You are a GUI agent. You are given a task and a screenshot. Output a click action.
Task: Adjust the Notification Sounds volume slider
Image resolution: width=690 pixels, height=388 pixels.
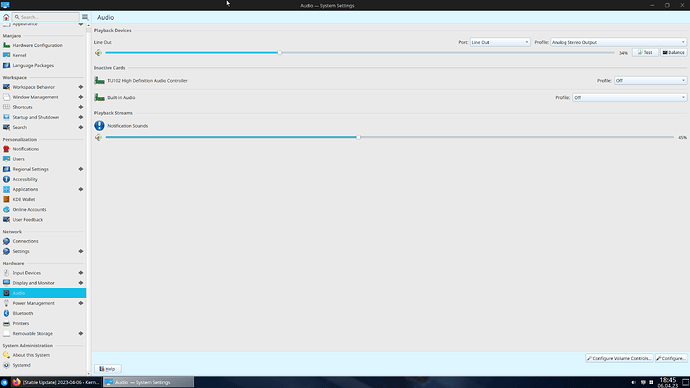pyautogui.click(x=389, y=137)
